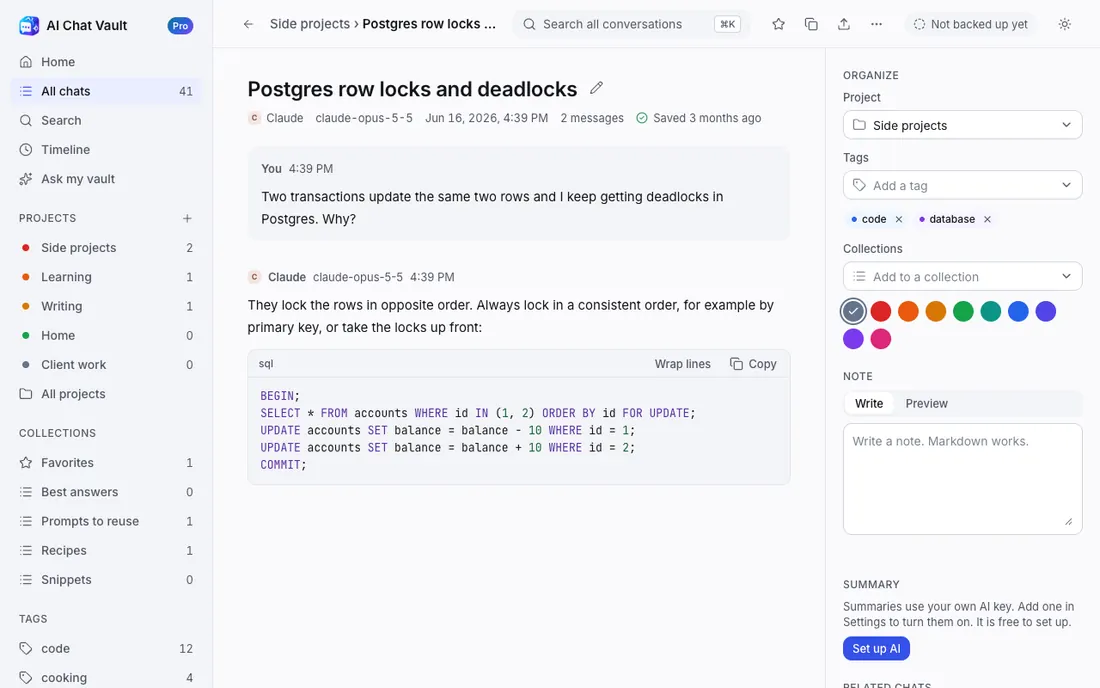Screen dimensions: 1100x688
Task: Pick the indigo color swatch
Action: click(x=1045, y=311)
